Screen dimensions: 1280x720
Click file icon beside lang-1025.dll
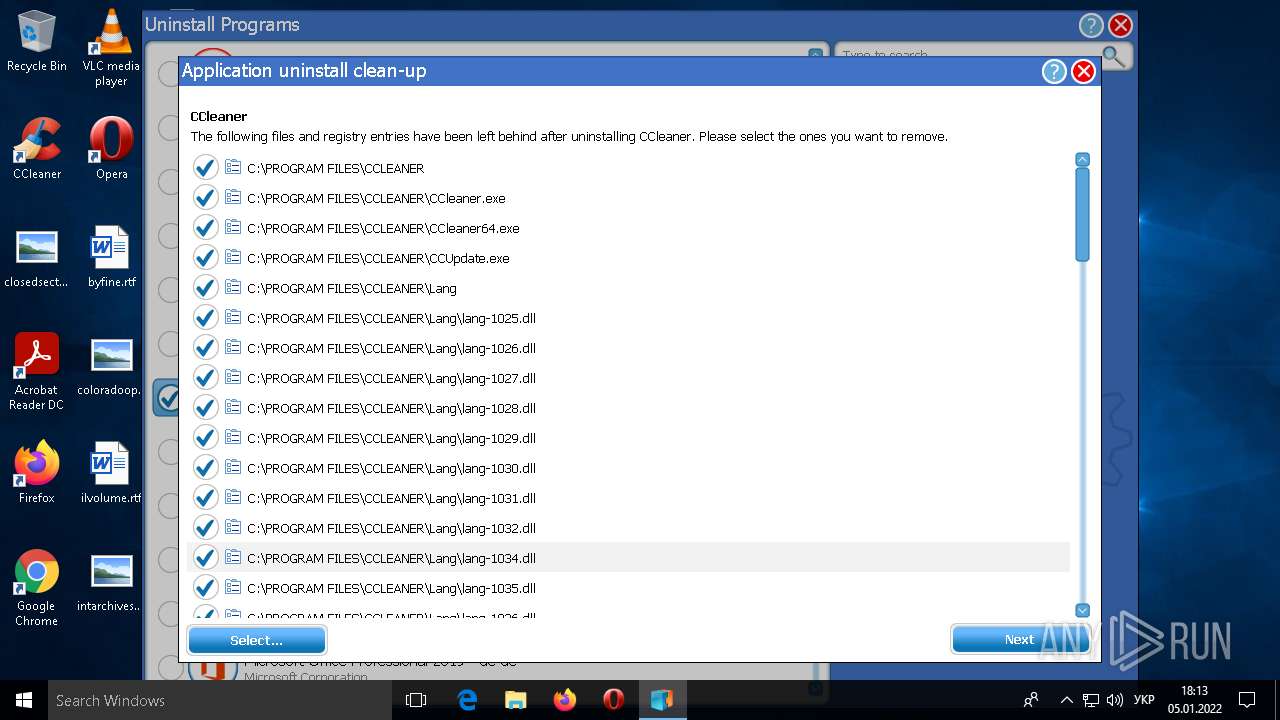233,317
